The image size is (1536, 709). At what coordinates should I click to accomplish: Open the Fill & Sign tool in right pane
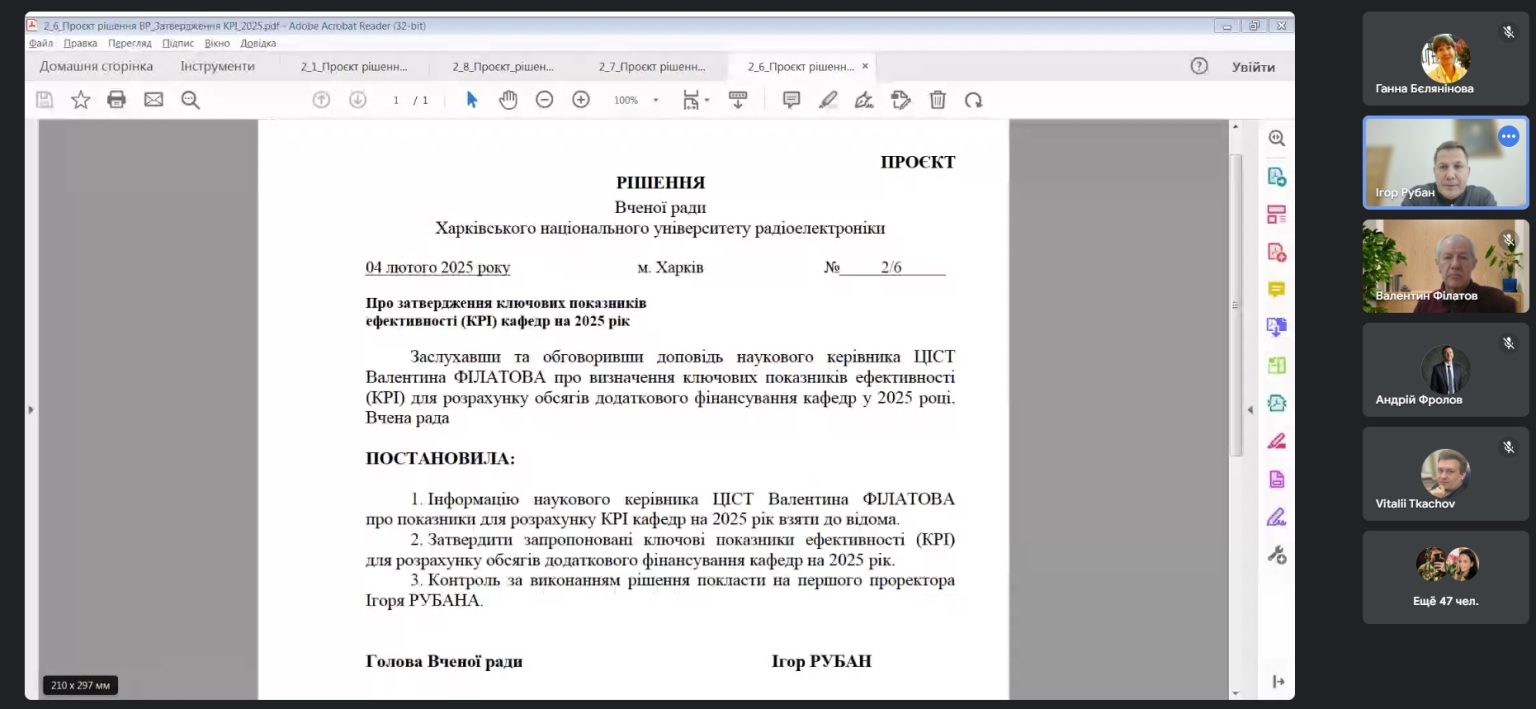click(x=1276, y=517)
